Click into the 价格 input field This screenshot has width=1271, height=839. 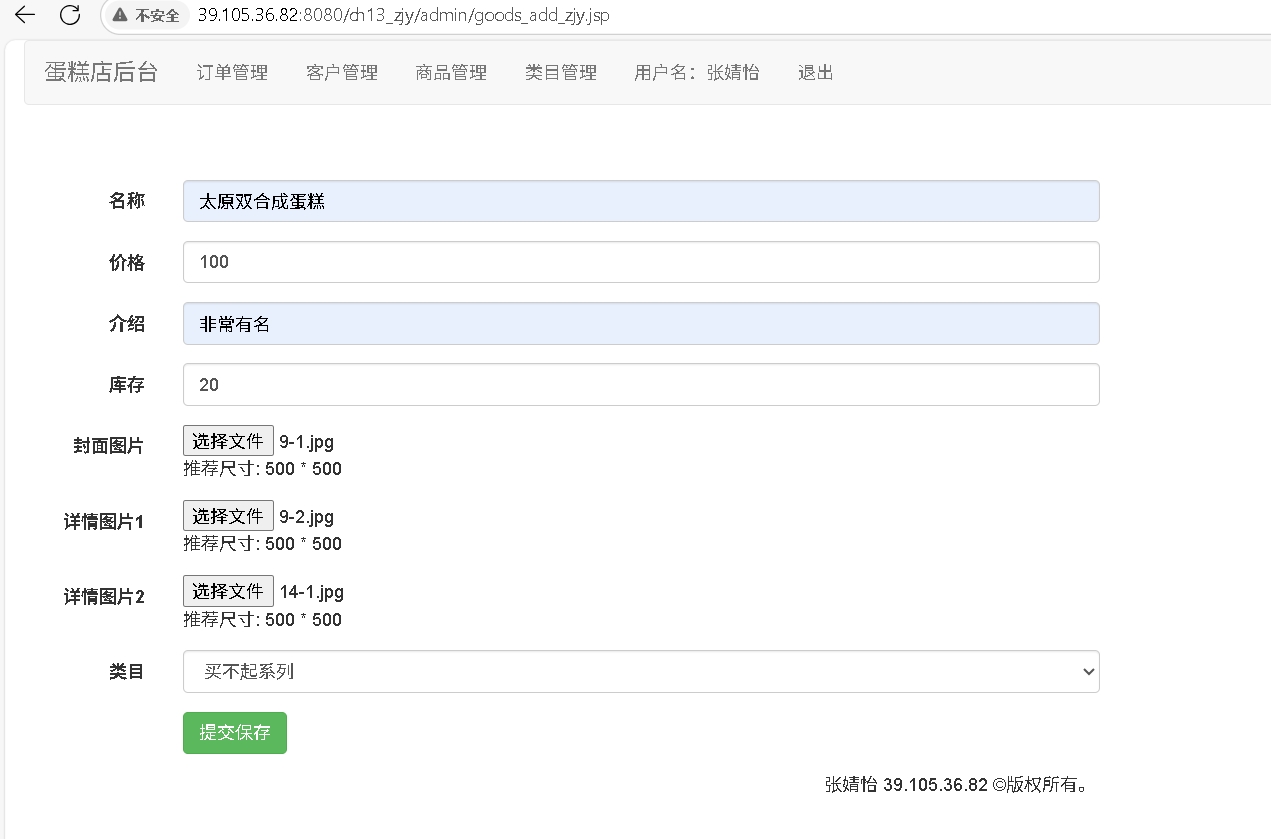[641, 262]
